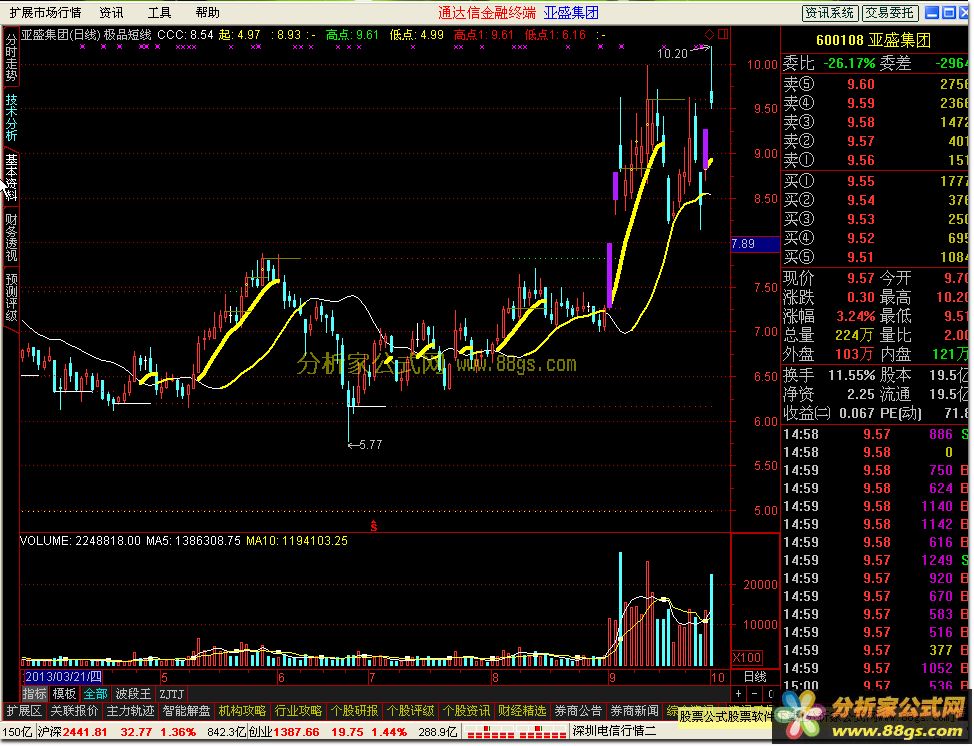974x746 pixels.
Task: Click the X100 volume scale label
Action: click(747, 658)
